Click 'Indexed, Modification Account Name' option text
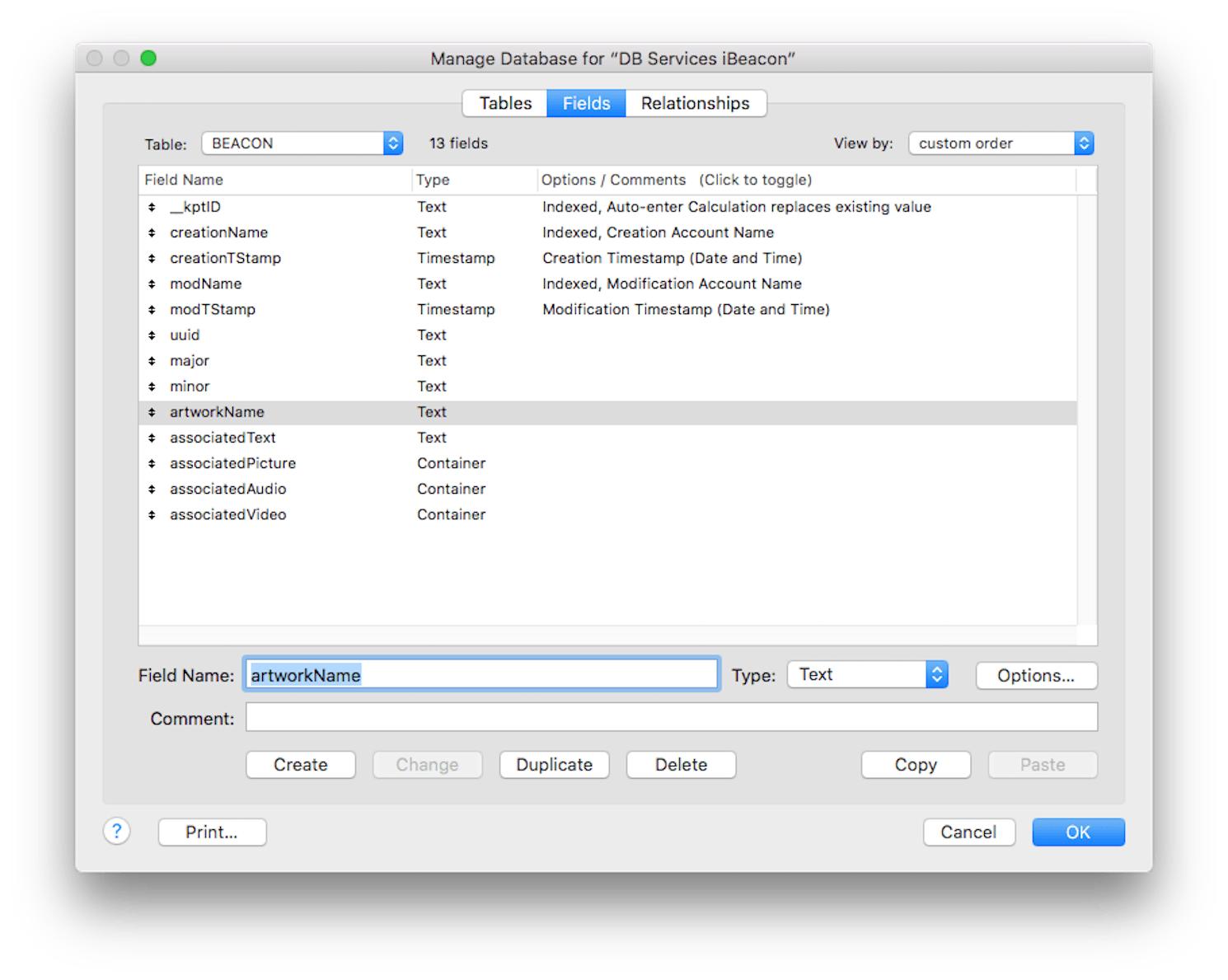This screenshot has height=980, width=1228. click(x=672, y=284)
